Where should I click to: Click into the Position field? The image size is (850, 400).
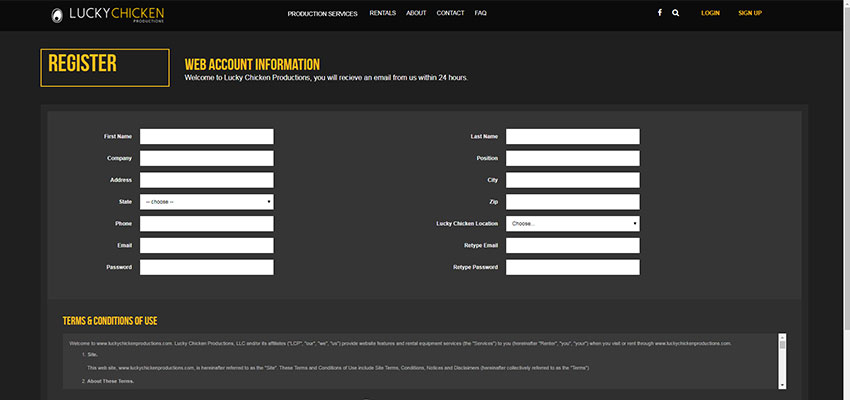572,158
